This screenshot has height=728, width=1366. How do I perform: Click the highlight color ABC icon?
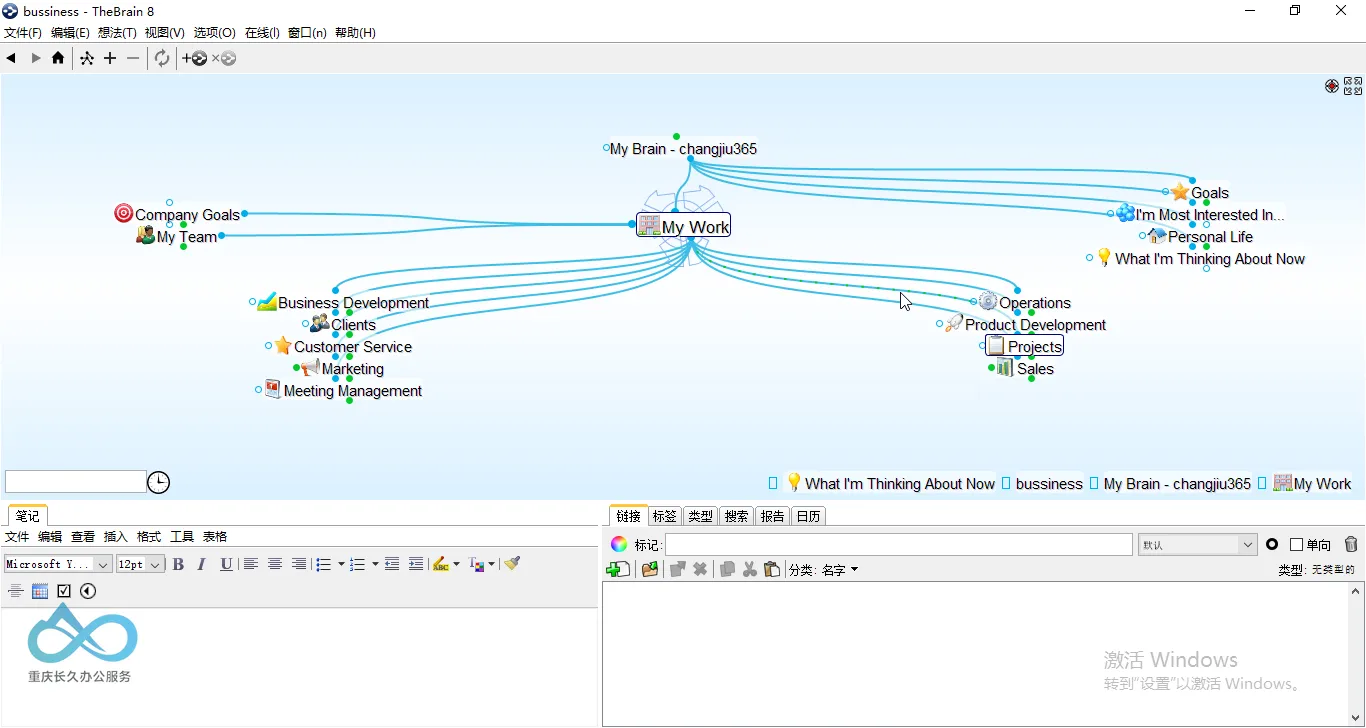coord(441,564)
